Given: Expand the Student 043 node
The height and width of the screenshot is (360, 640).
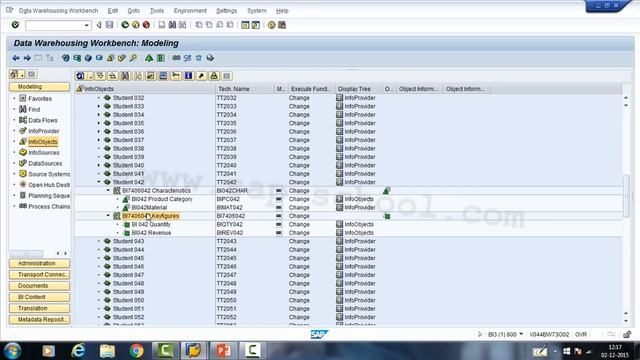Looking at the screenshot, I should (x=99, y=241).
